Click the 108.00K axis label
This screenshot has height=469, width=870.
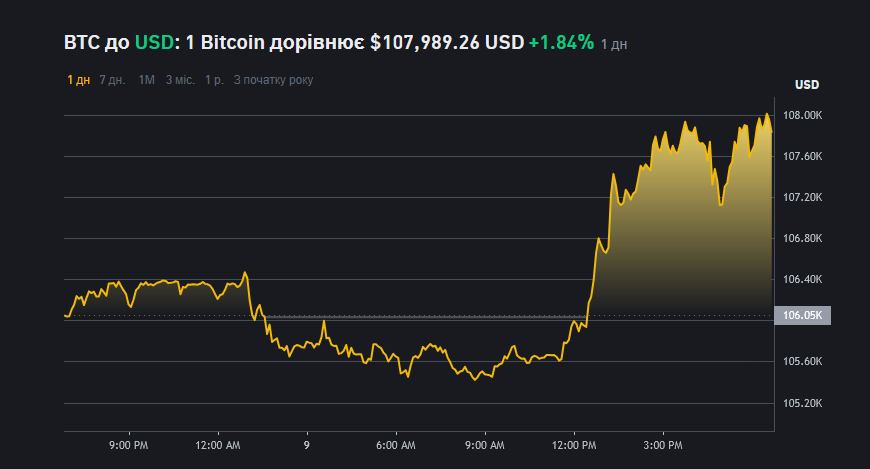802,115
